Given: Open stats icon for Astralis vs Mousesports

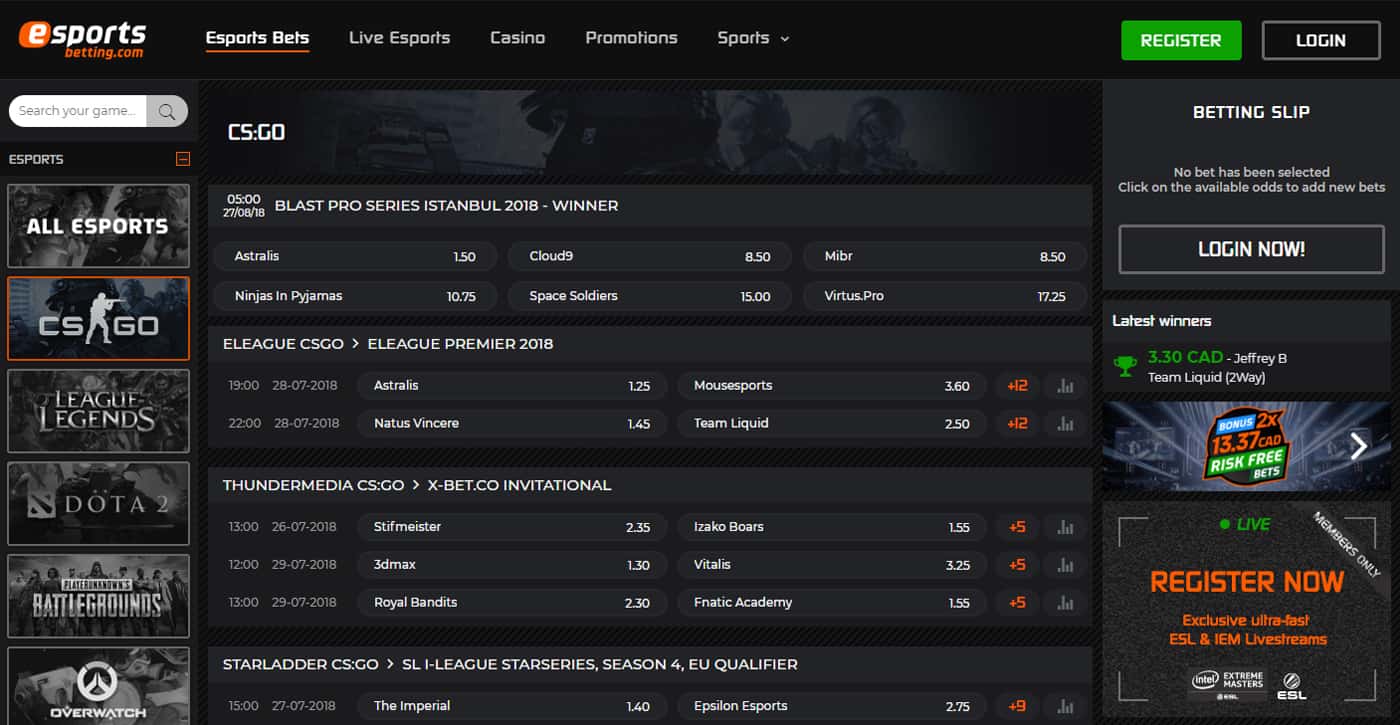Looking at the screenshot, I should point(1065,386).
